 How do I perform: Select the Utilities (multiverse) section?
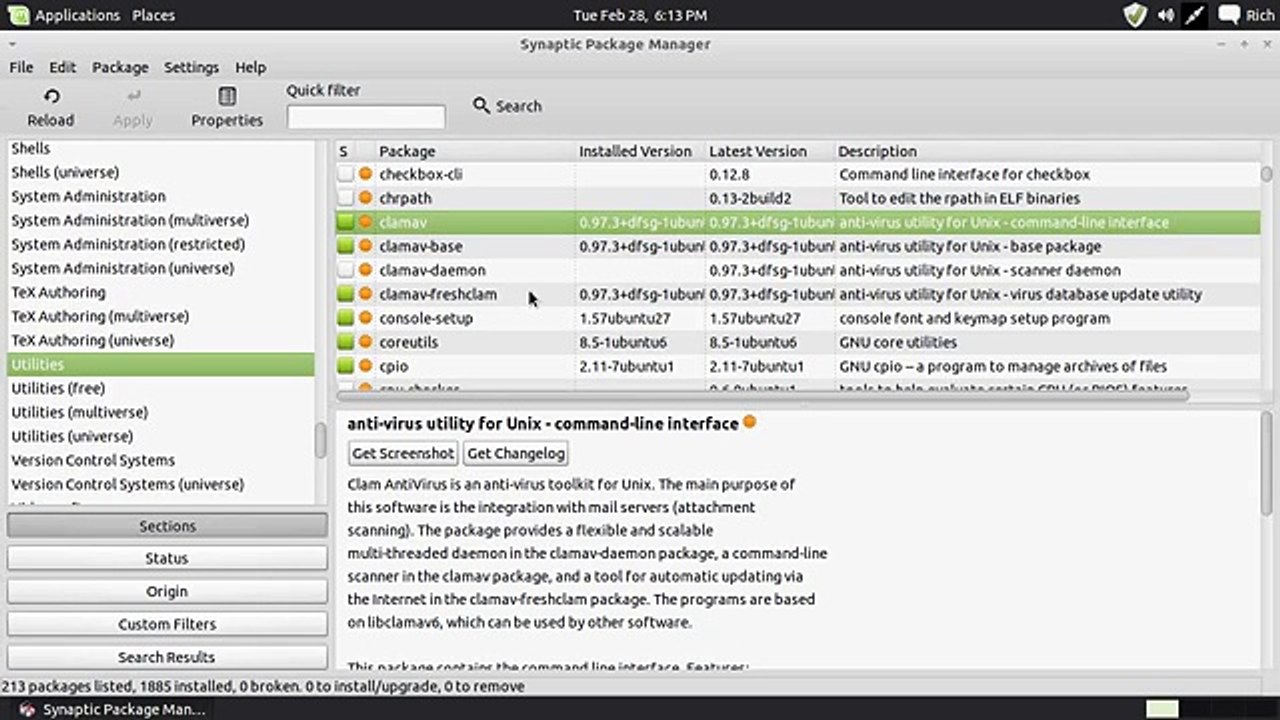[x=79, y=412]
